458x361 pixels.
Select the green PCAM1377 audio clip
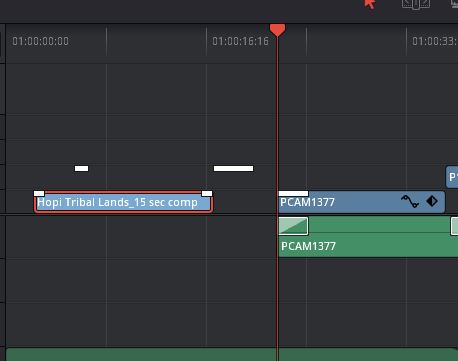pyautogui.click(x=368, y=237)
